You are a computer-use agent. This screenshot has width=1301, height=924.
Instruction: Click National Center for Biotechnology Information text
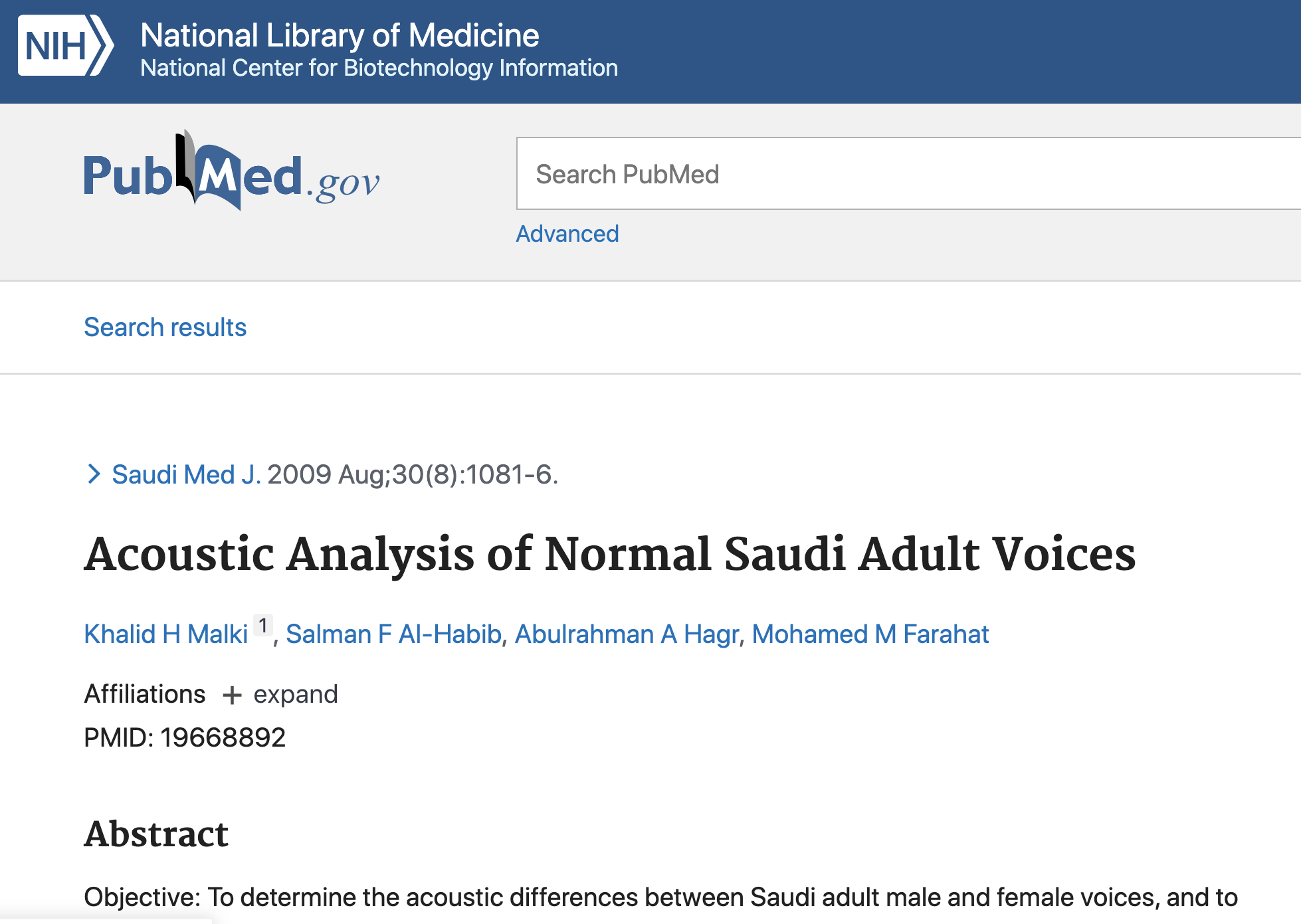379,68
